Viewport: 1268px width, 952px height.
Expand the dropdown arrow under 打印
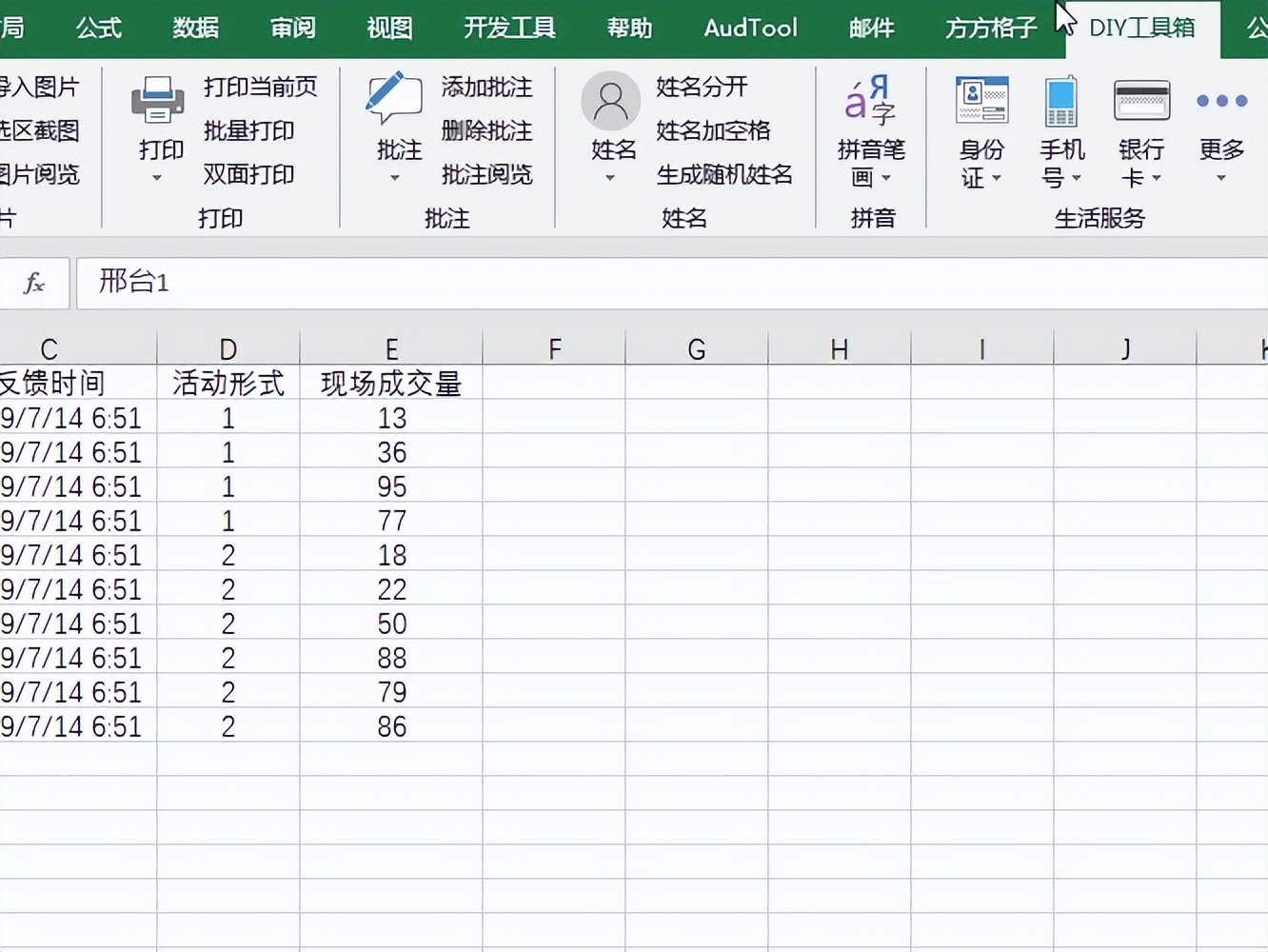pos(158,178)
